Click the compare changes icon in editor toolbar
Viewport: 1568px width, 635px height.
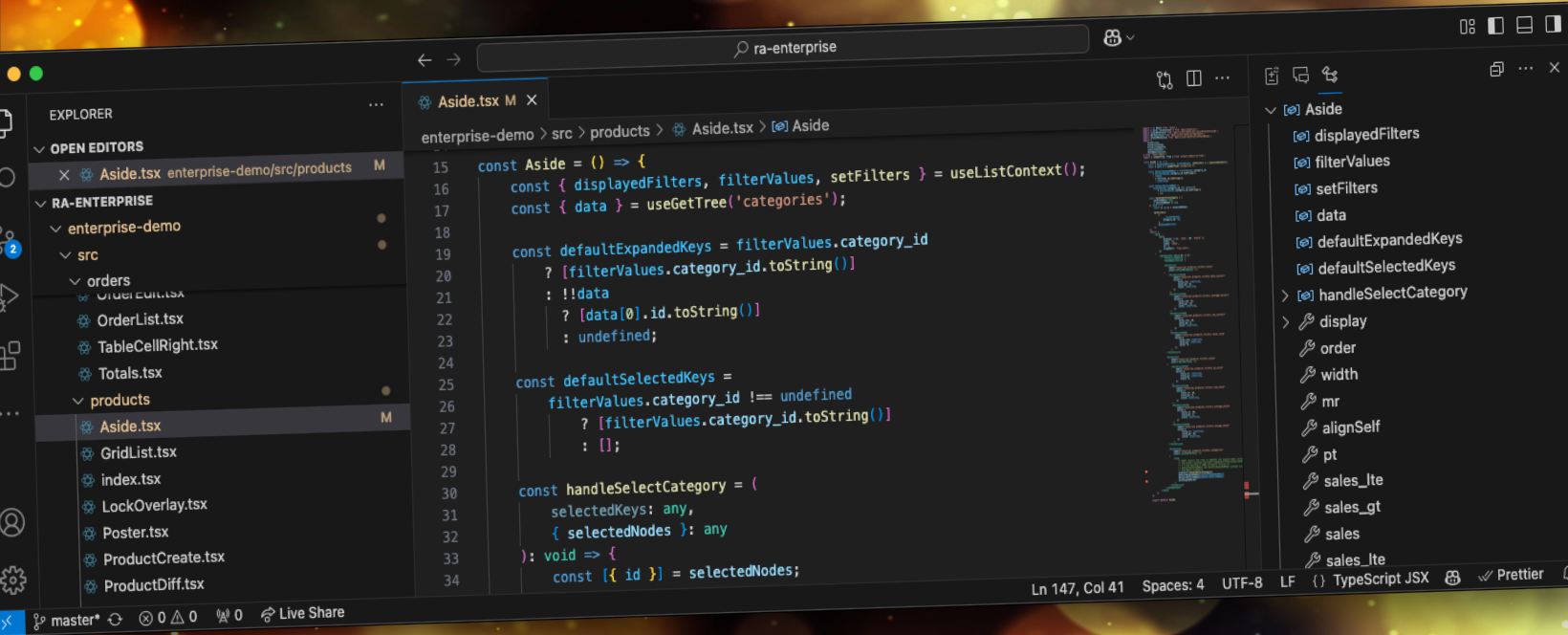point(1164,80)
